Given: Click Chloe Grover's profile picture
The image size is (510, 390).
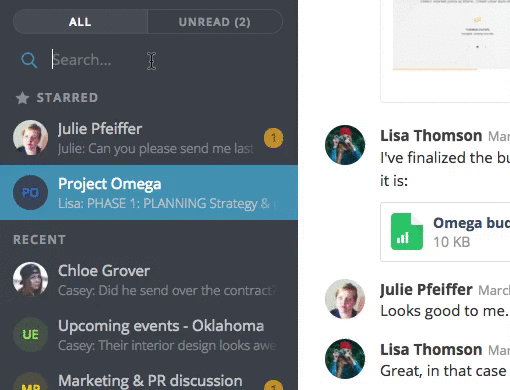Looking at the screenshot, I should (x=30, y=279).
